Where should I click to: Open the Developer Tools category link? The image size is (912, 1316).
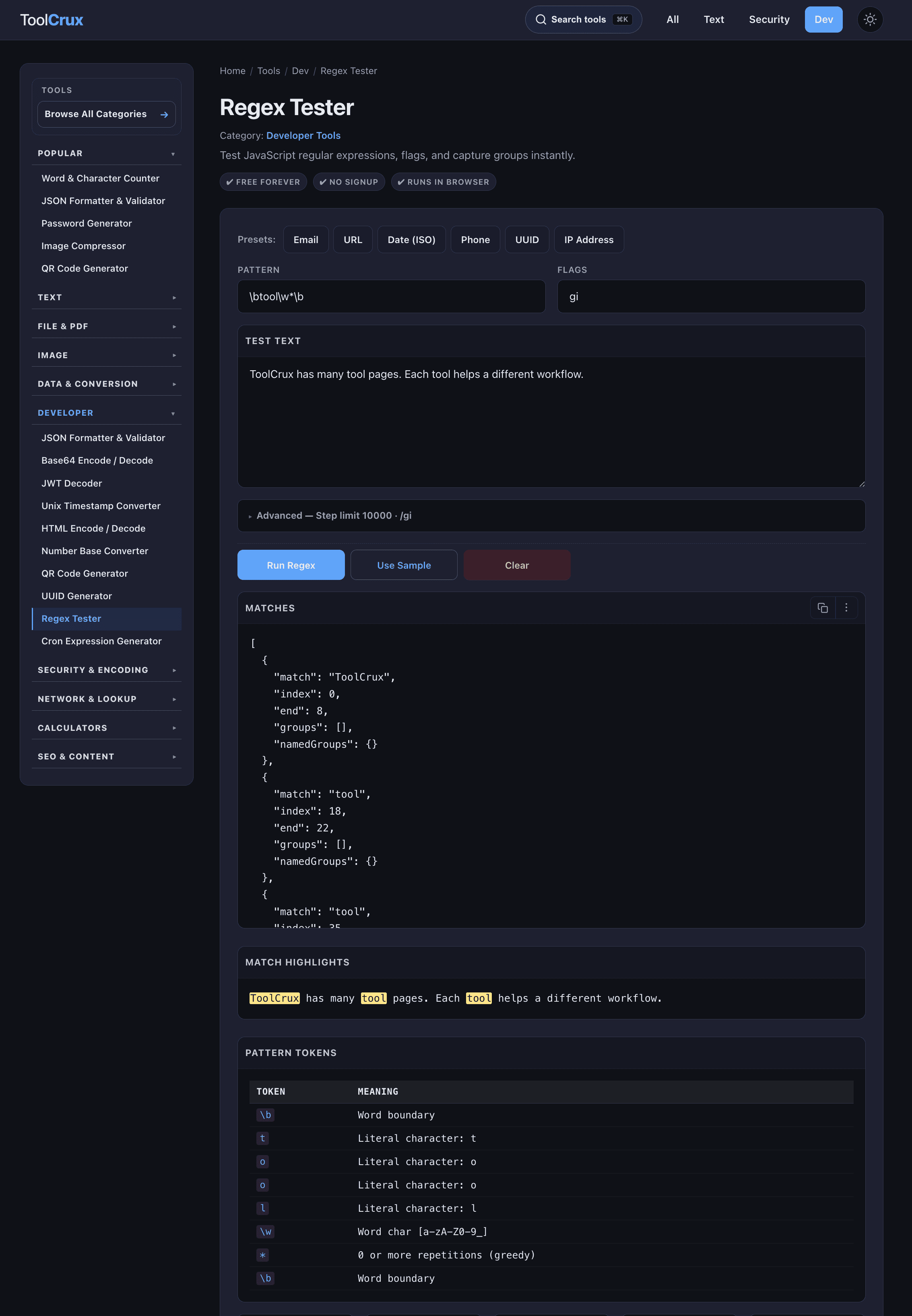[x=303, y=136]
